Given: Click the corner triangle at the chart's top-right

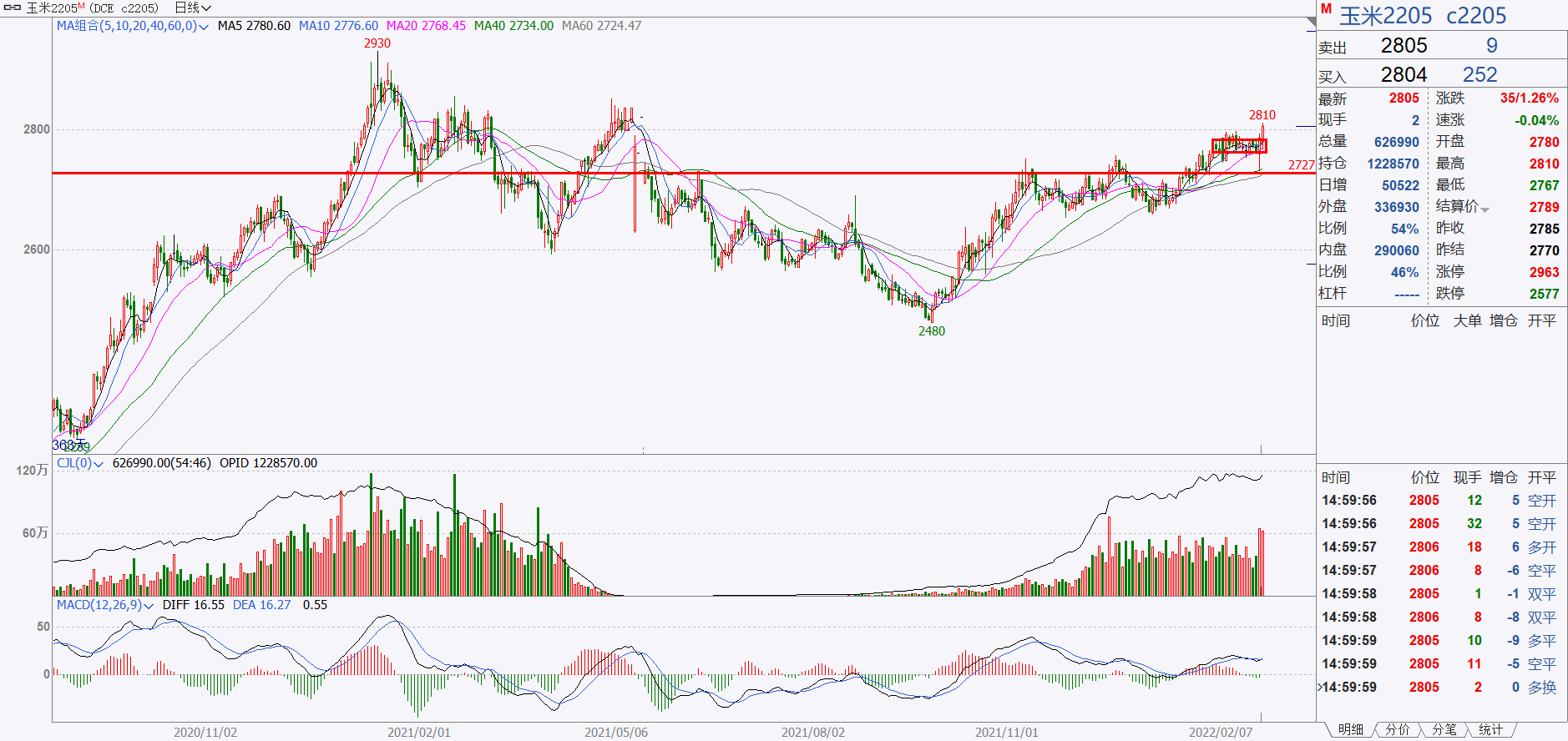Looking at the screenshot, I should (x=1311, y=23).
